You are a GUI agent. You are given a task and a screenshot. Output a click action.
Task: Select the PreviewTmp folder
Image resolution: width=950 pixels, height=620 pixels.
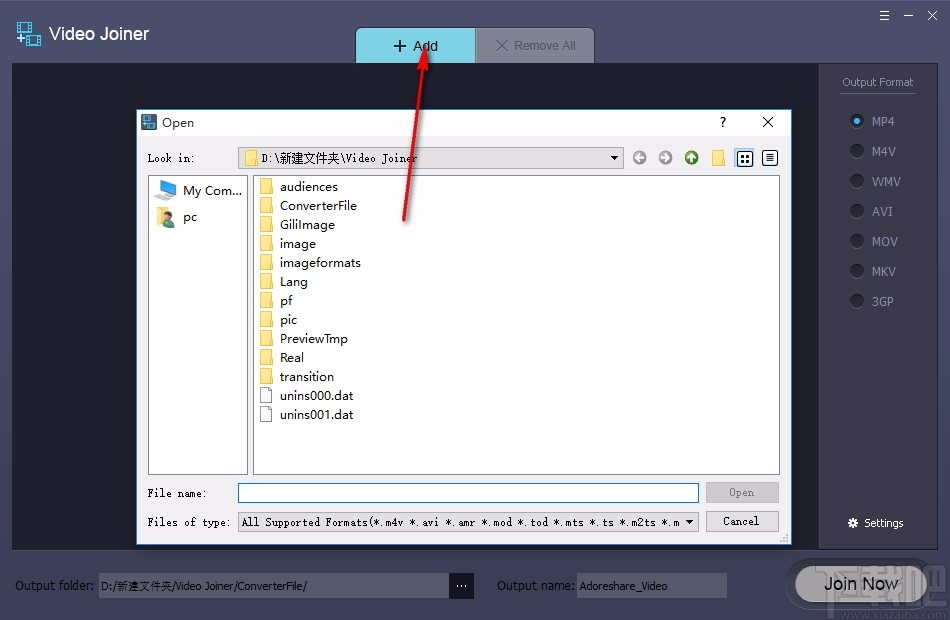click(304, 339)
